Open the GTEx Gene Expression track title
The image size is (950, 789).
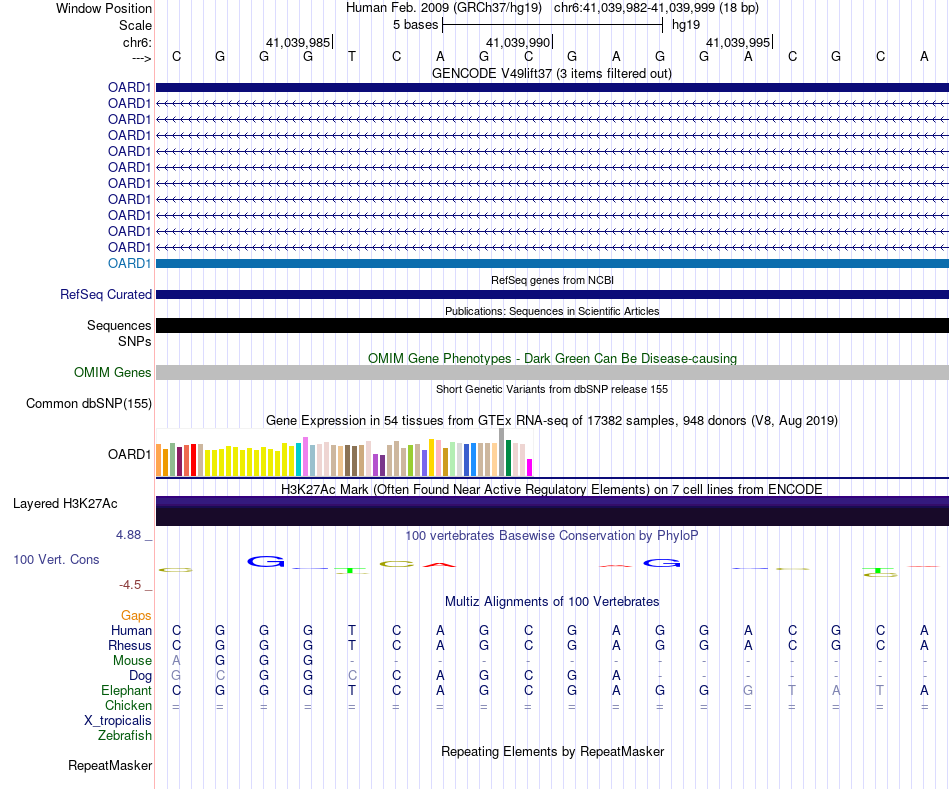click(552, 421)
